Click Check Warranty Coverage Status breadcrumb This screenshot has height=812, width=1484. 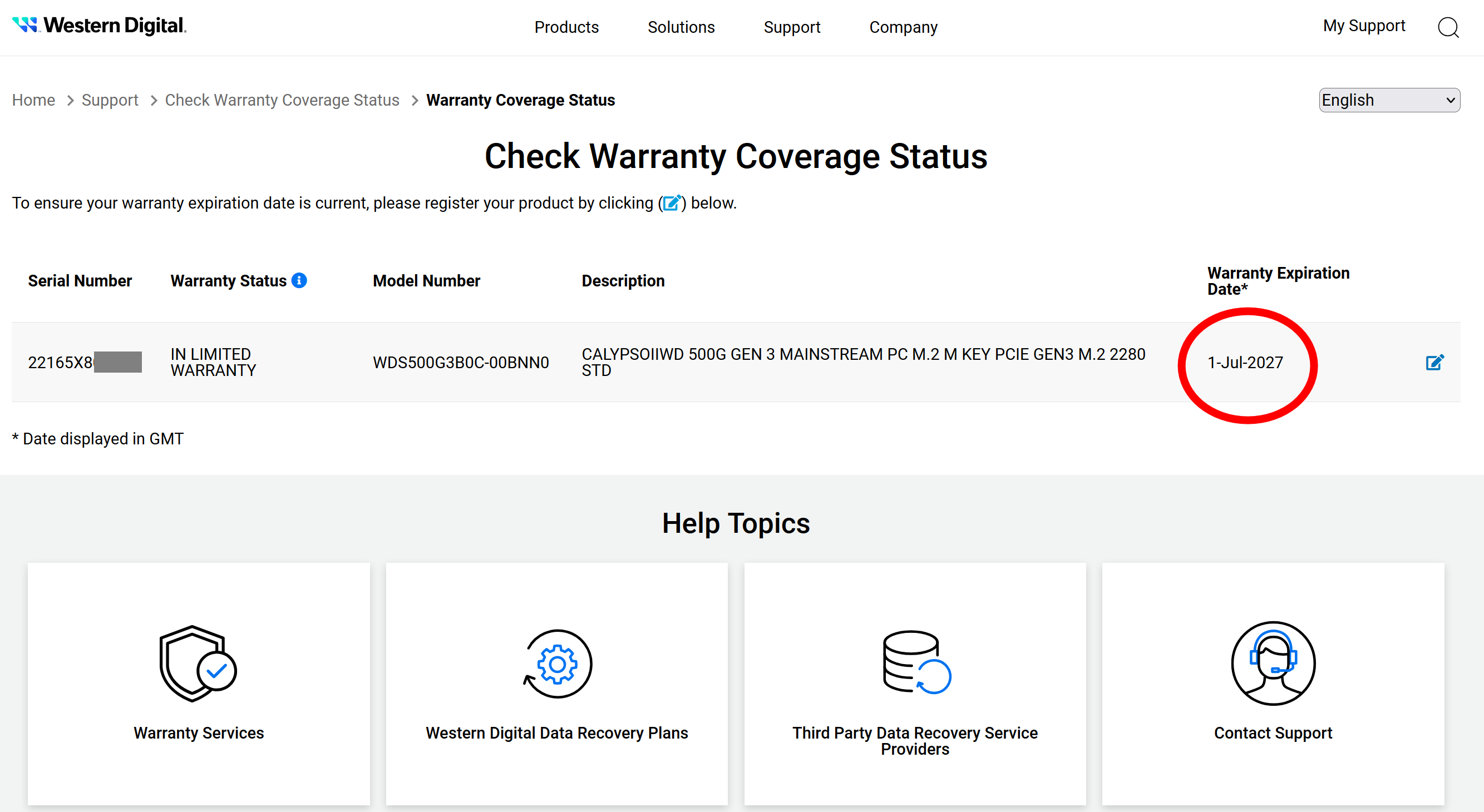[x=282, y=100]
